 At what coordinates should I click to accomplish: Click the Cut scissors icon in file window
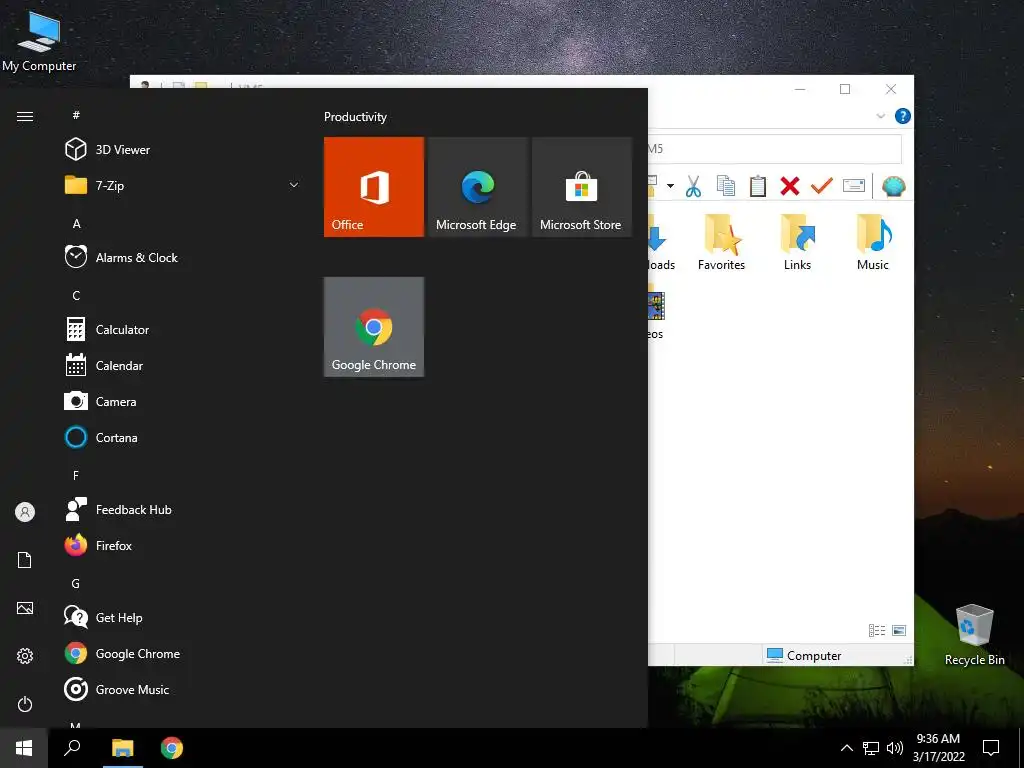(x=693, y=186)
